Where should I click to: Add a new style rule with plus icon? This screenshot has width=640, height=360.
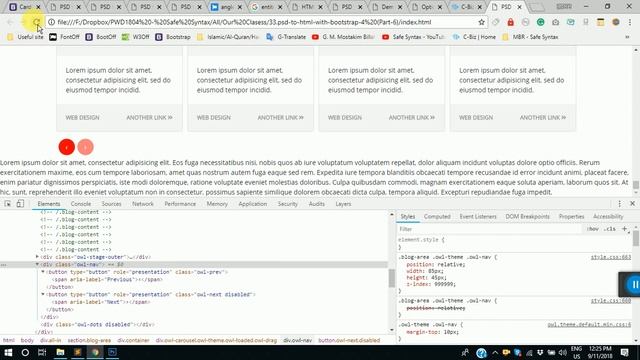point(624,229)
